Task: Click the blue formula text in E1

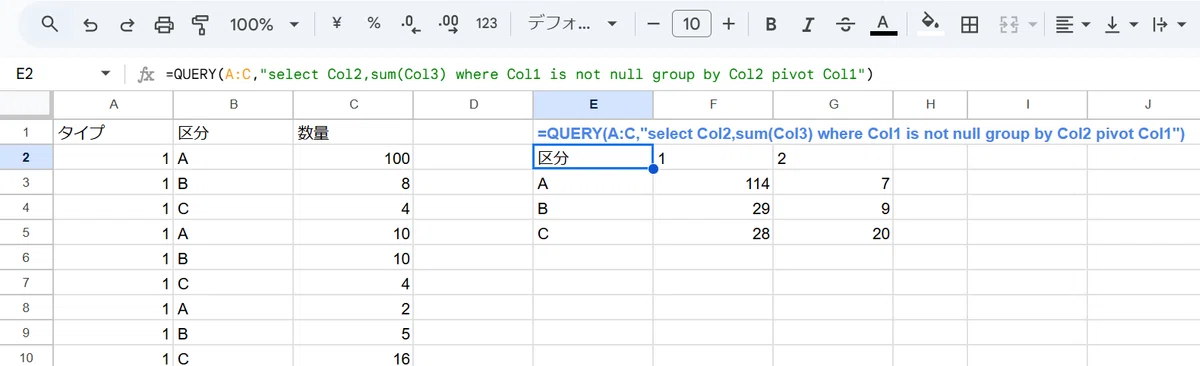Action: [860, 132]
